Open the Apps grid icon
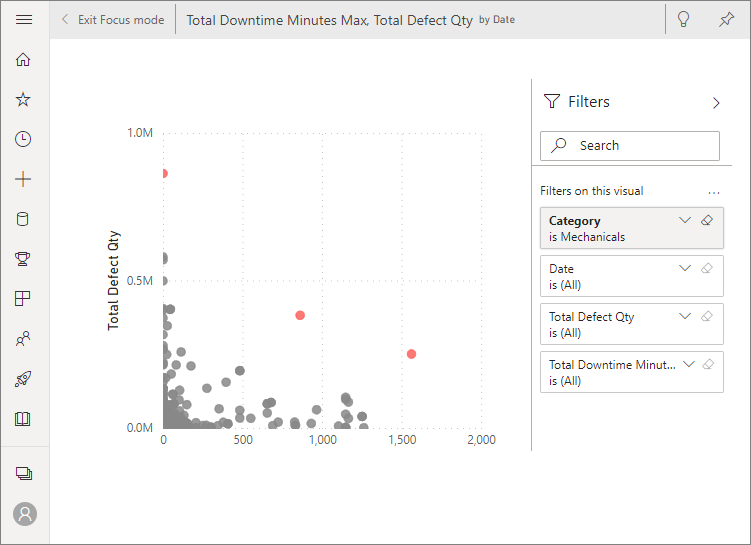Viewport: 751px width, 545px height. pyautogui.click(x=24, y=299)
